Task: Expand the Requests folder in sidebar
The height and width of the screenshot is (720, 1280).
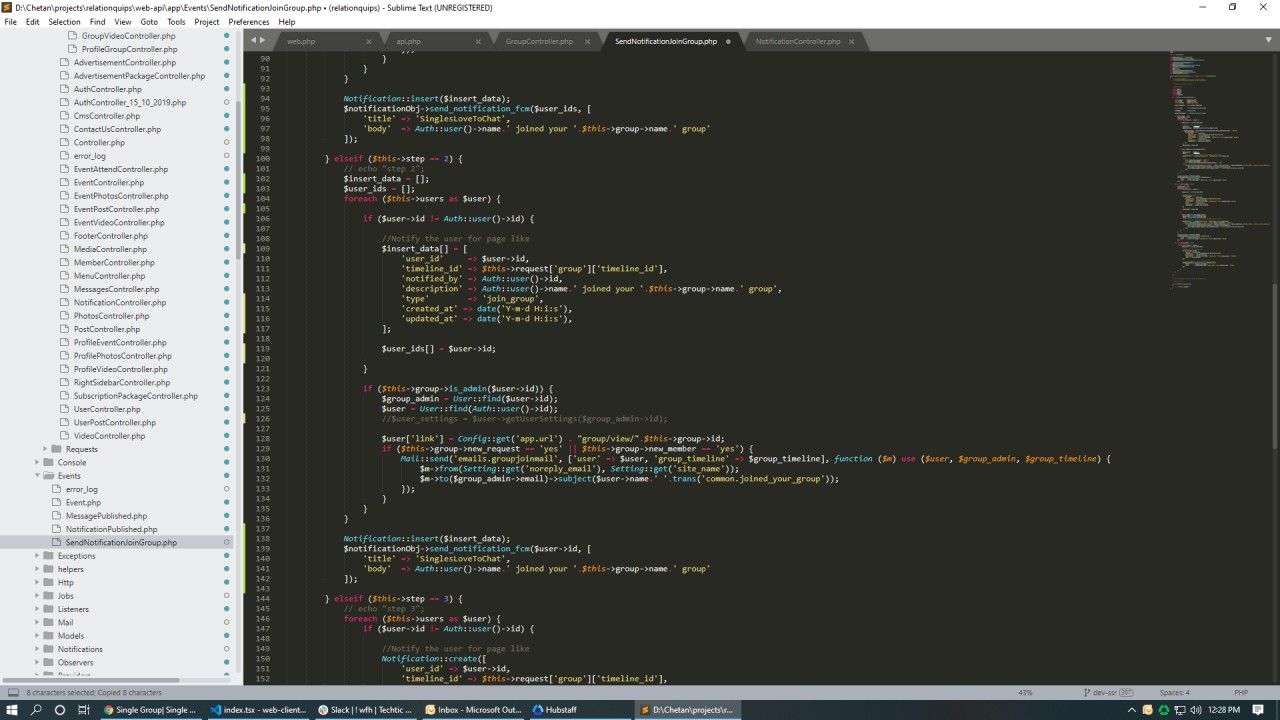Action: coord(46,449)
